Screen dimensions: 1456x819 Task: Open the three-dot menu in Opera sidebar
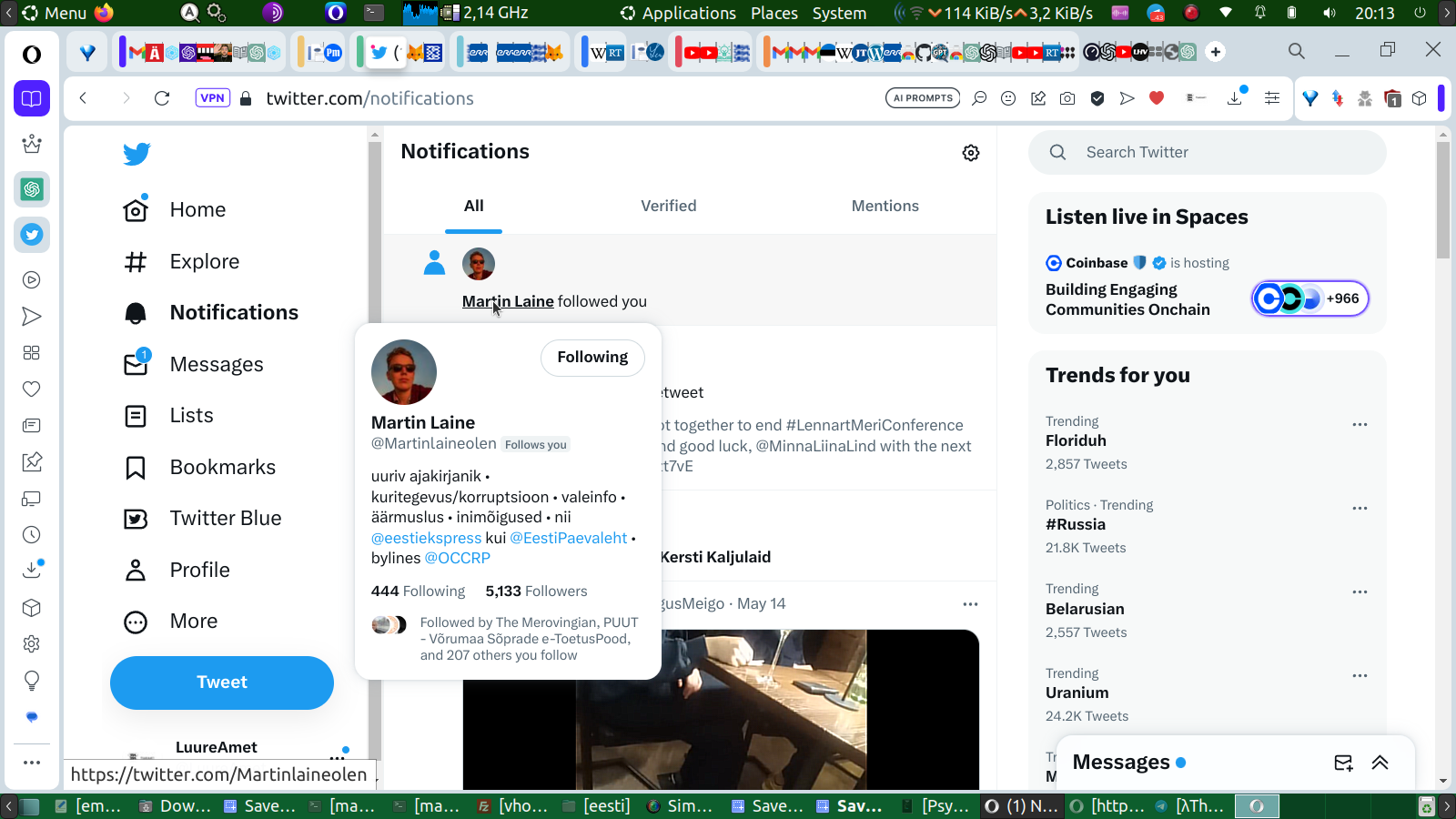32,763
